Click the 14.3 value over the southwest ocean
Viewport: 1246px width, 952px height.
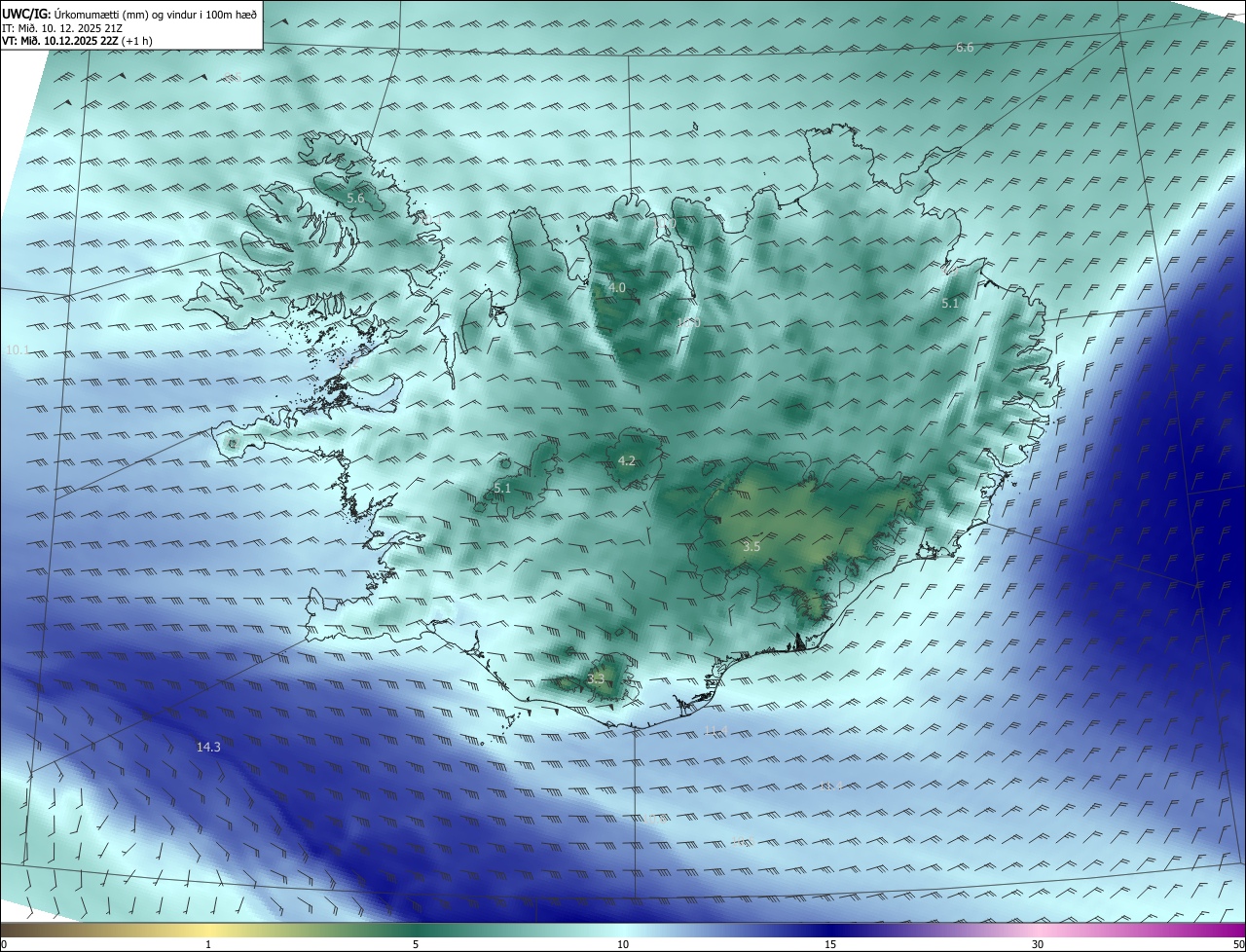pos(208,747)
